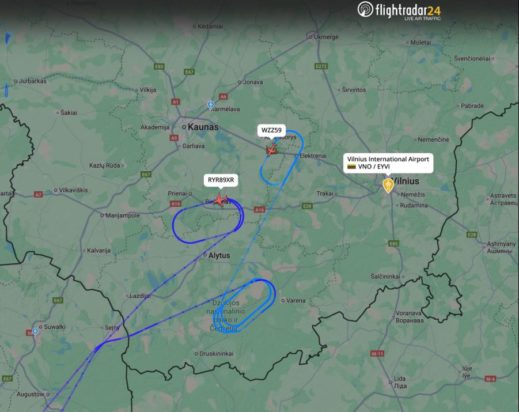
Task: Click the Vilnius city name on map
Action: click(406, 181)
